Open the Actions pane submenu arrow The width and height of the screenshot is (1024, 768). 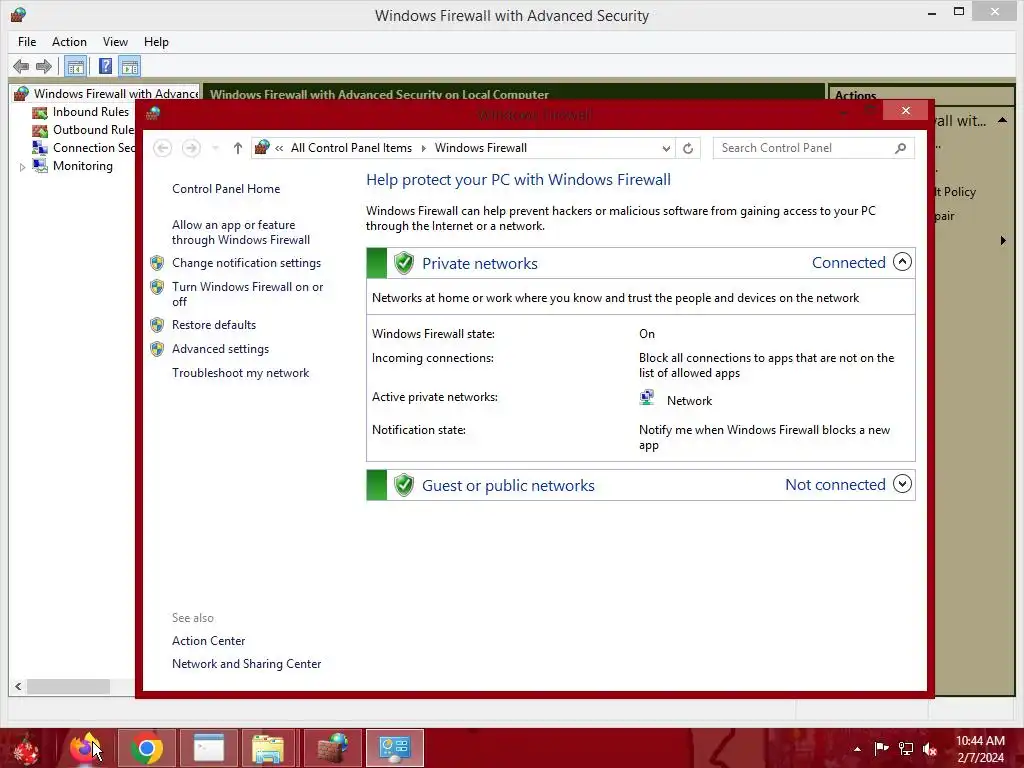pyautogui.click(x=1003, y=240)
